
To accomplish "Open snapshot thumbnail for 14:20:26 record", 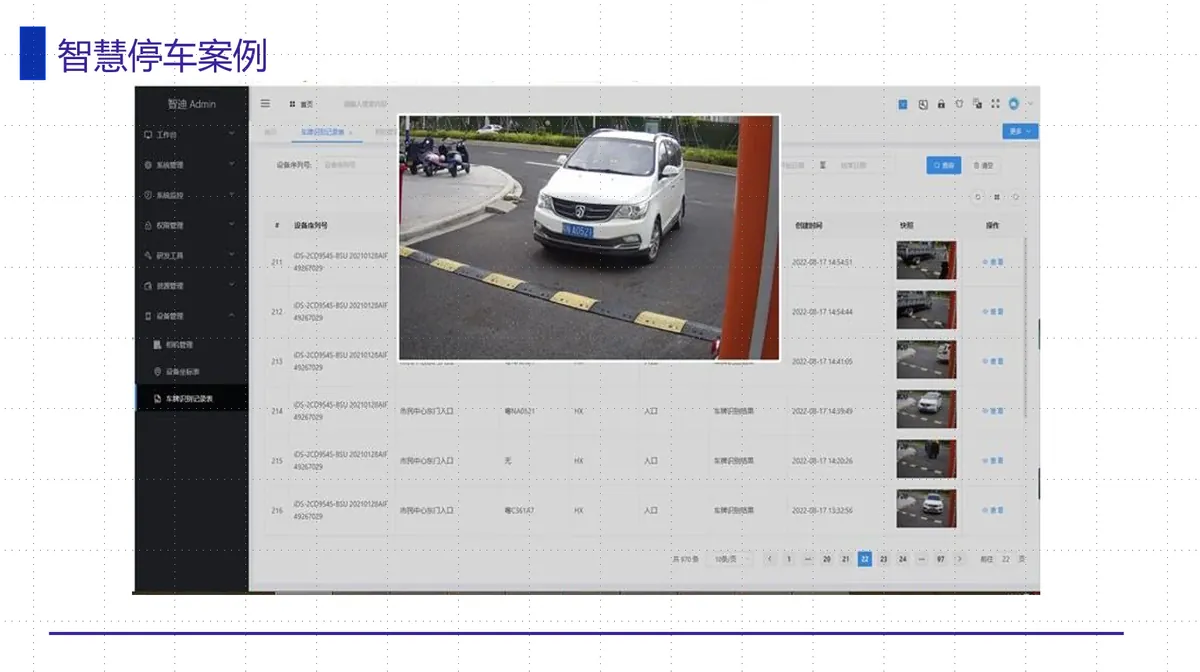I will point(926,459).
